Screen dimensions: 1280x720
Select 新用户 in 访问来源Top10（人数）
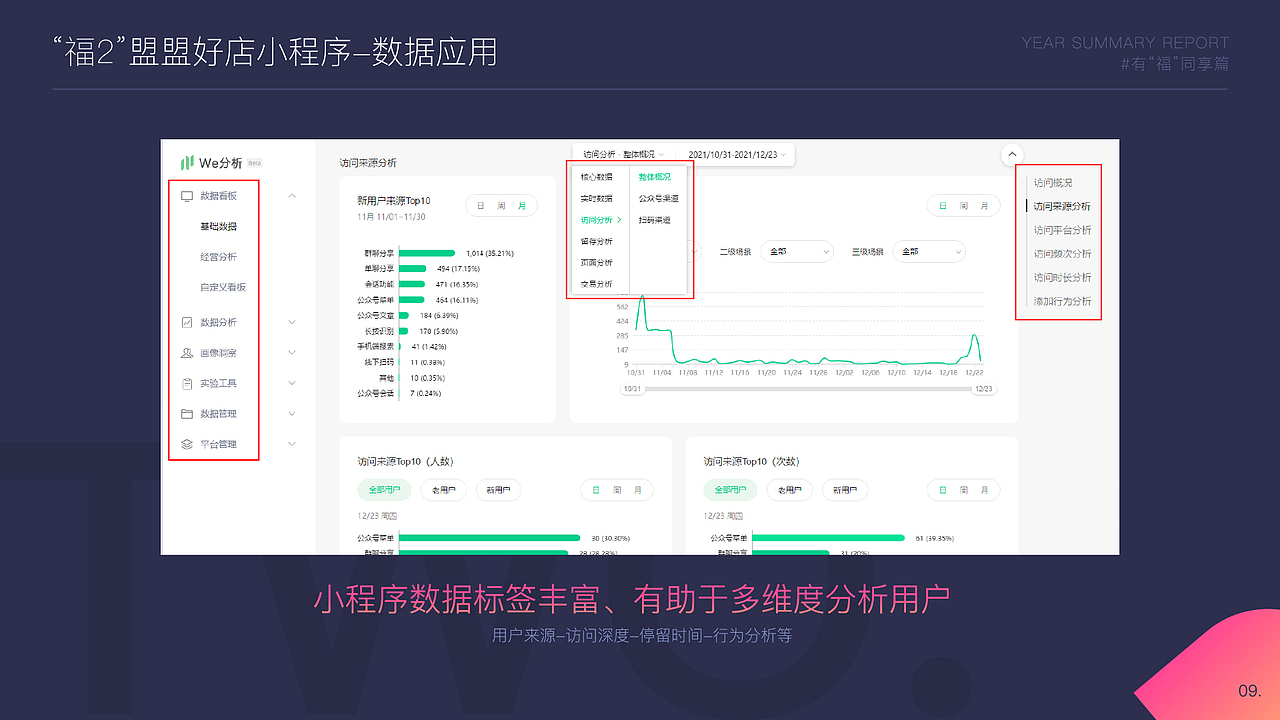click(498, 491)
